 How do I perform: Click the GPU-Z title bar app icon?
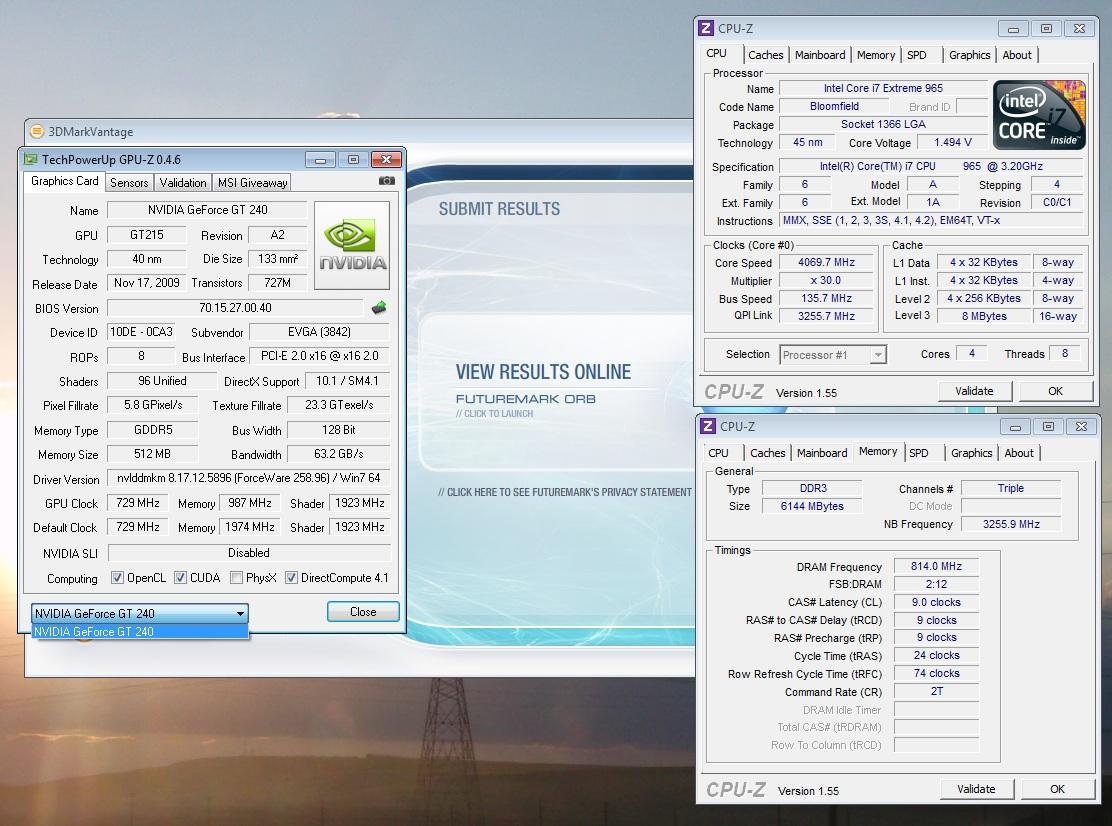pos(30,159)
